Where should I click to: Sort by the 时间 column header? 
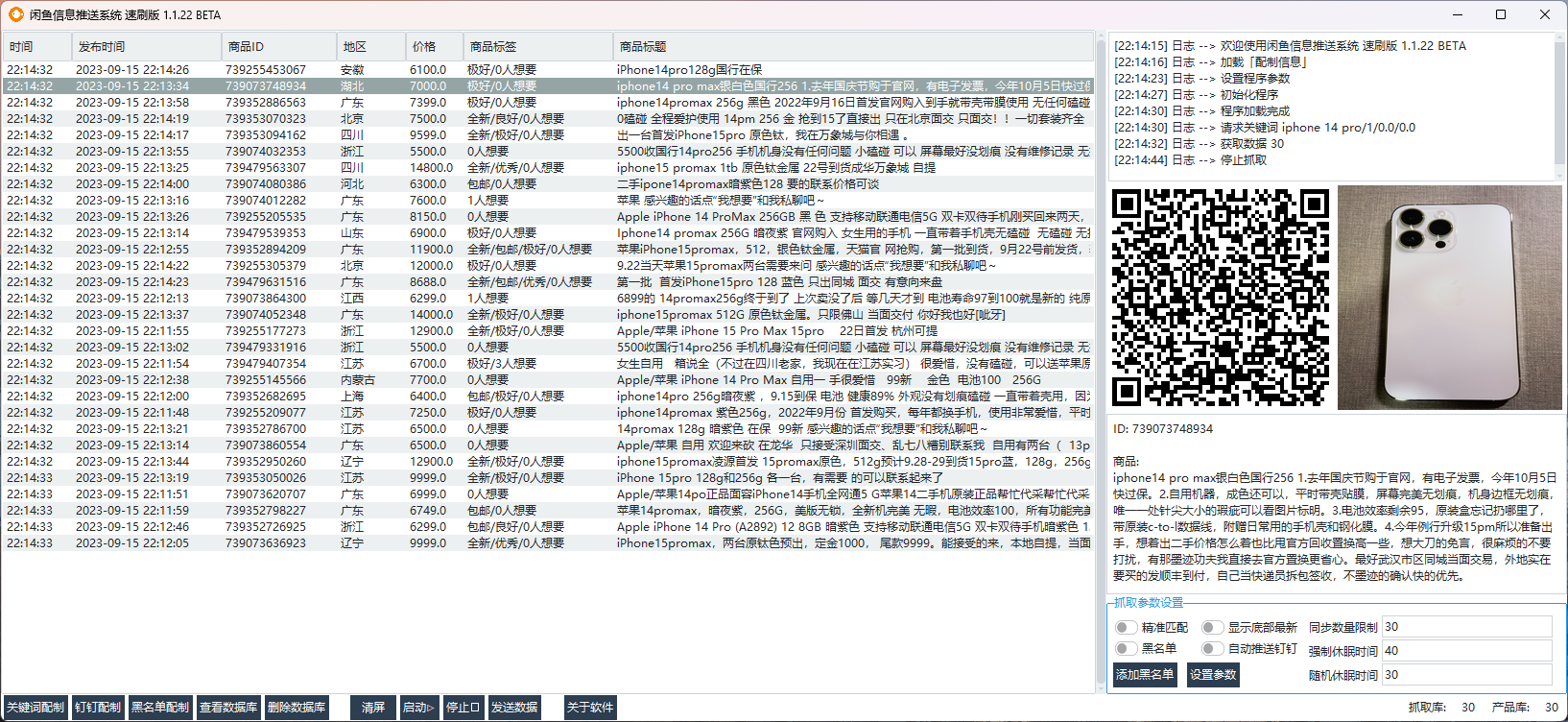[37, 46]
